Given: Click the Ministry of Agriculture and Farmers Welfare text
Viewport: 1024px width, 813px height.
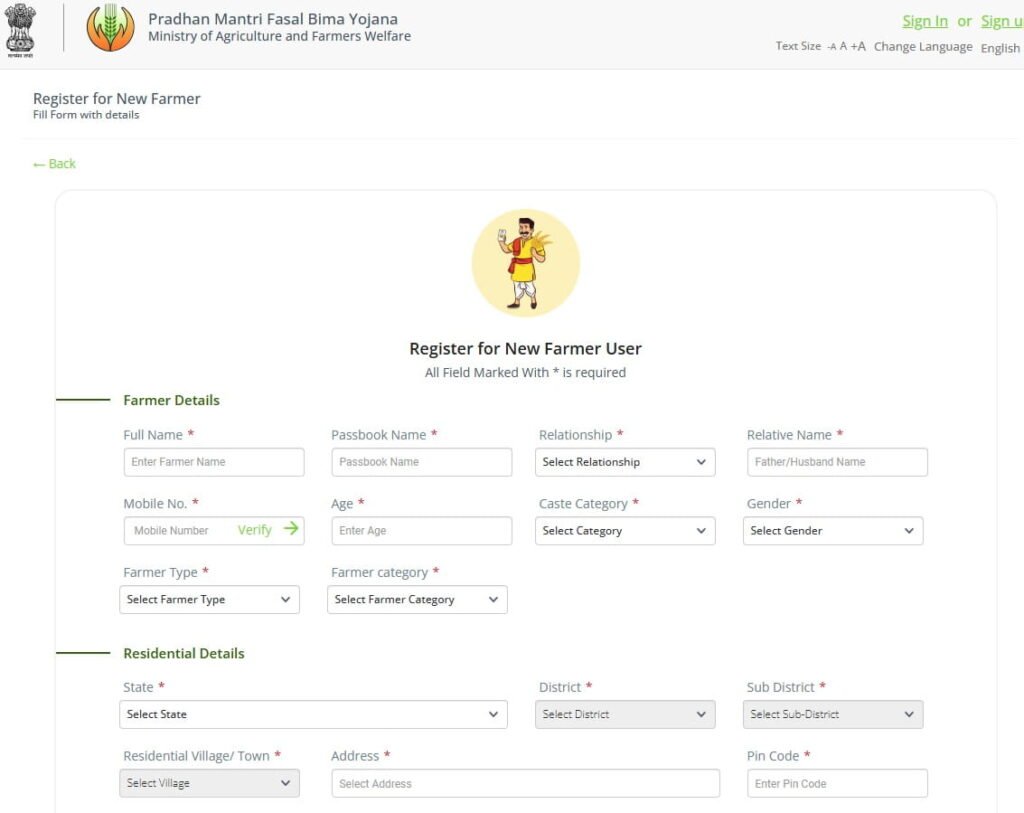Looking at the screenshot, I should 280,36.
